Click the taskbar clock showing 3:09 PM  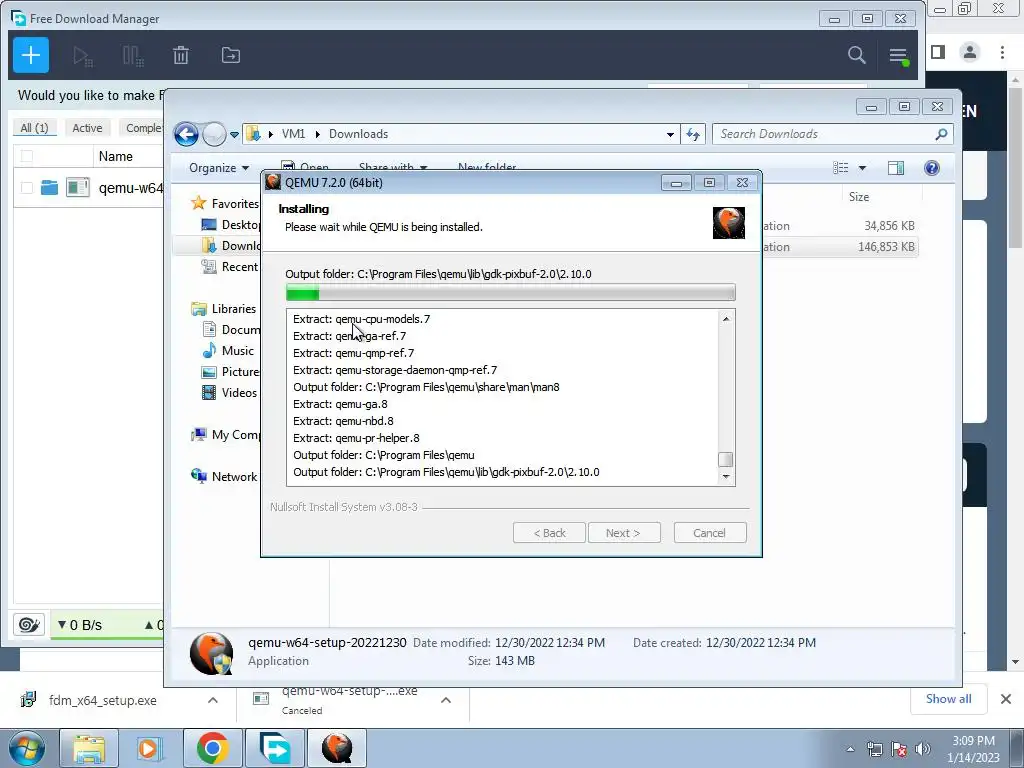(x=973, y=749)
